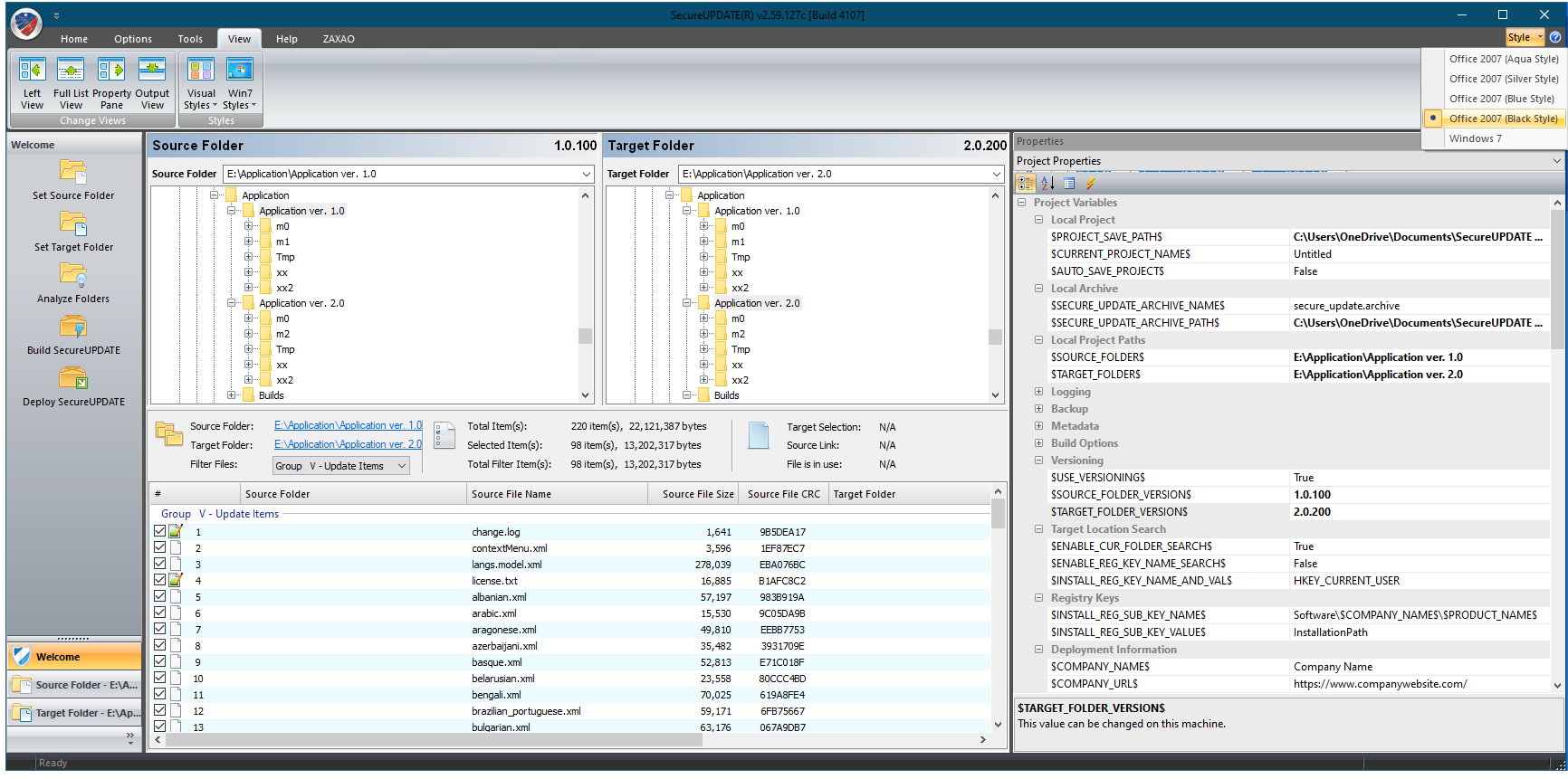
Task: Click the Build SecureUPDATE icon
Action: point(73,326)
